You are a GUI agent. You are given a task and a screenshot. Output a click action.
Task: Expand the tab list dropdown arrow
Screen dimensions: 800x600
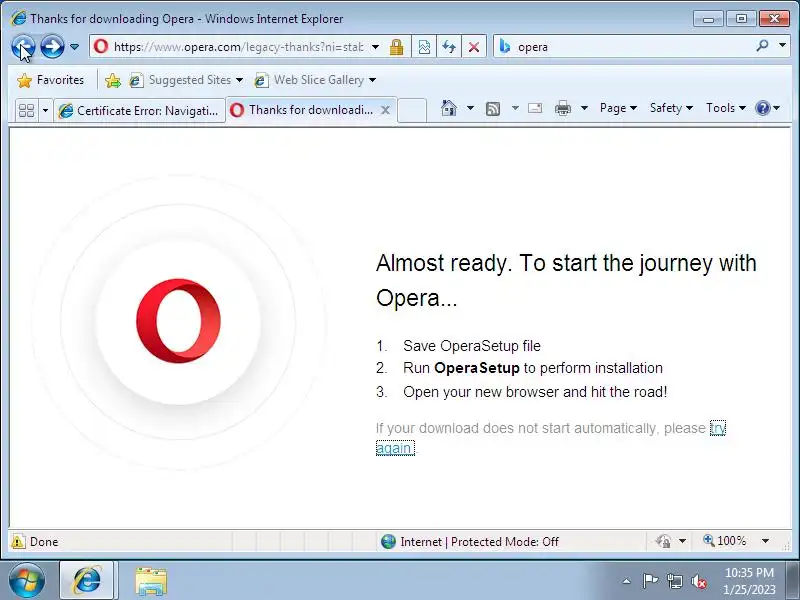45,110
